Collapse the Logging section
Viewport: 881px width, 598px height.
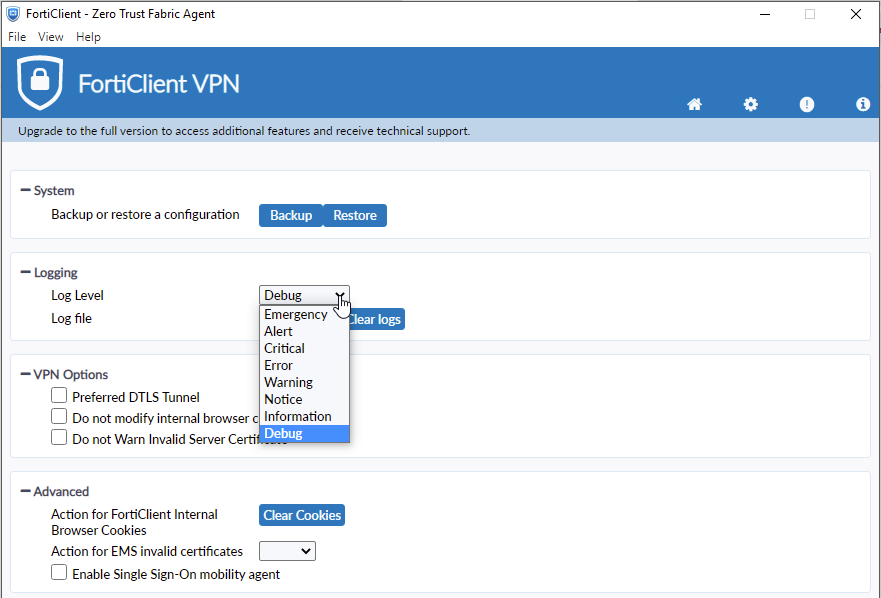(x=25, y=273)
